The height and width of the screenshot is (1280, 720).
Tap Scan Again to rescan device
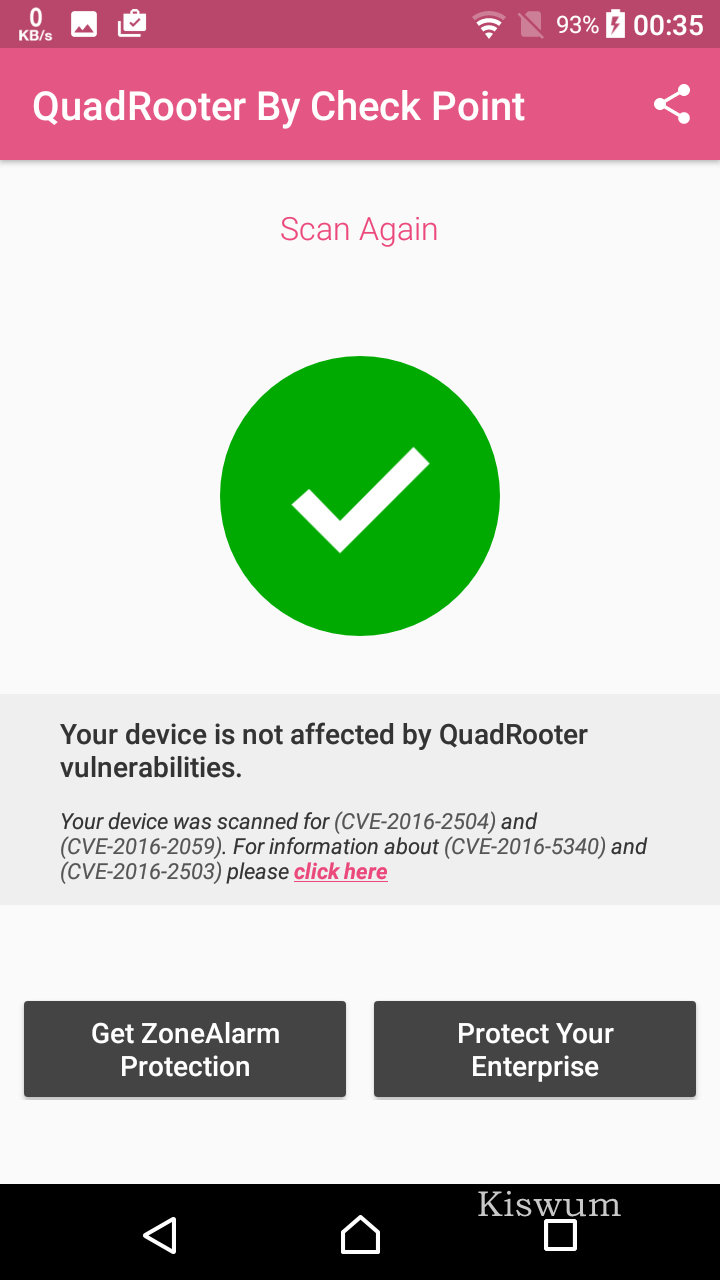(359, 229)
